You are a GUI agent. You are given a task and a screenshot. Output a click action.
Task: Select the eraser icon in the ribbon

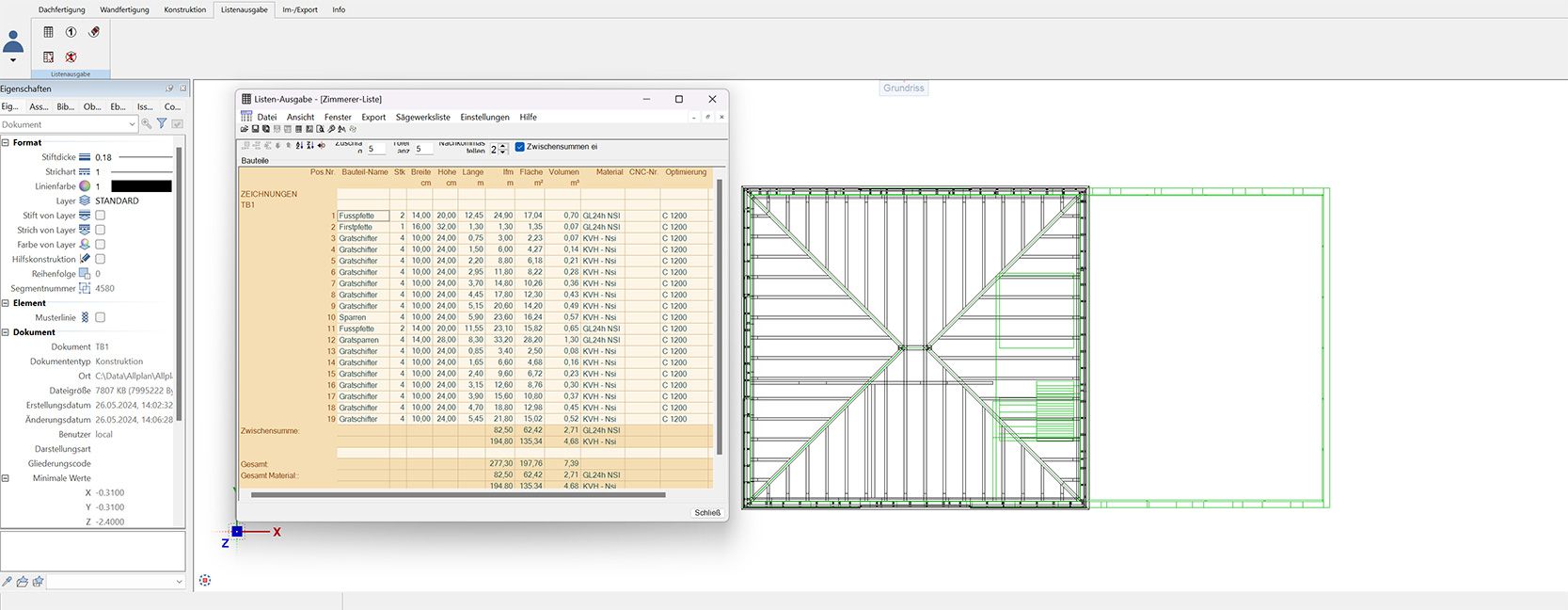click(94, 32)
